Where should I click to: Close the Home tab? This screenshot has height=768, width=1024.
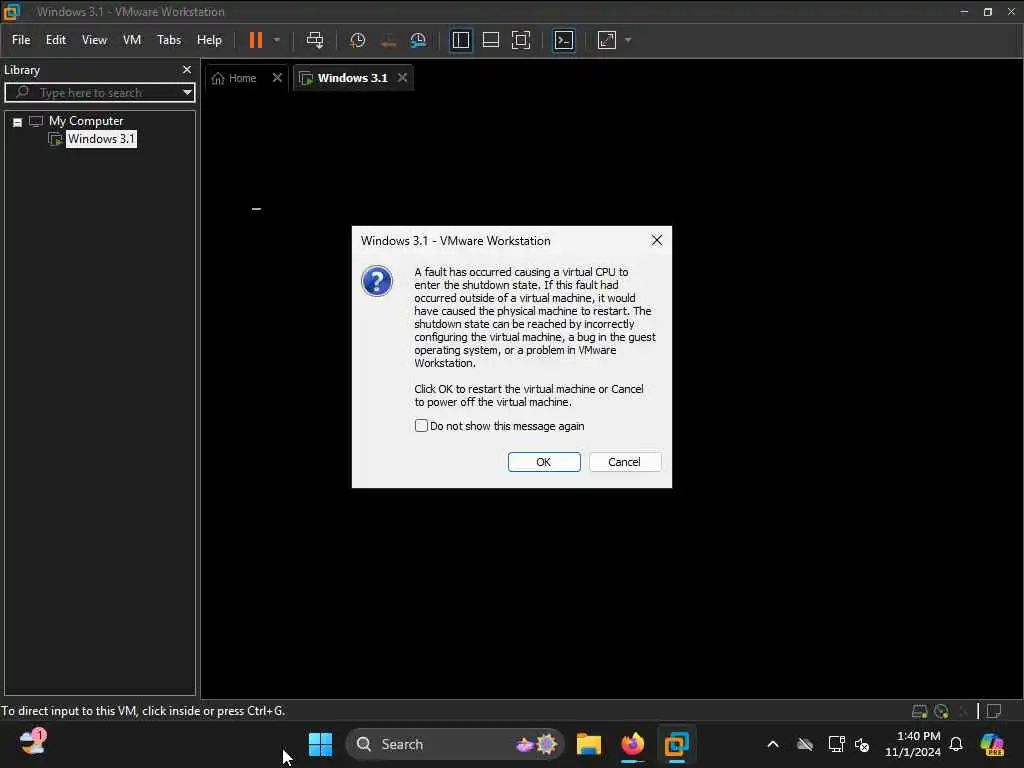point(277,78)
